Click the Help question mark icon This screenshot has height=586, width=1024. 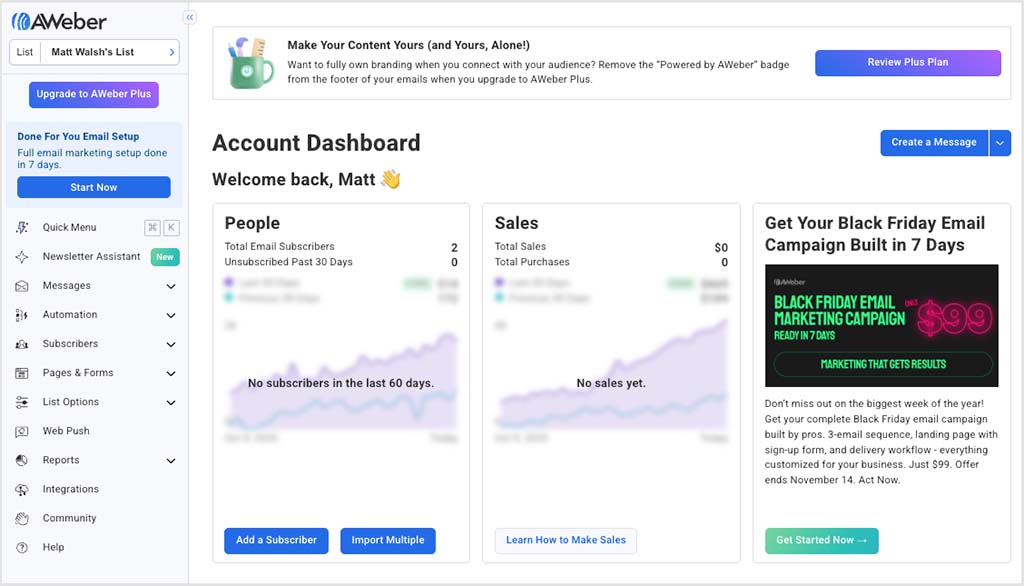pyautogui.click(x=22, y=548)
